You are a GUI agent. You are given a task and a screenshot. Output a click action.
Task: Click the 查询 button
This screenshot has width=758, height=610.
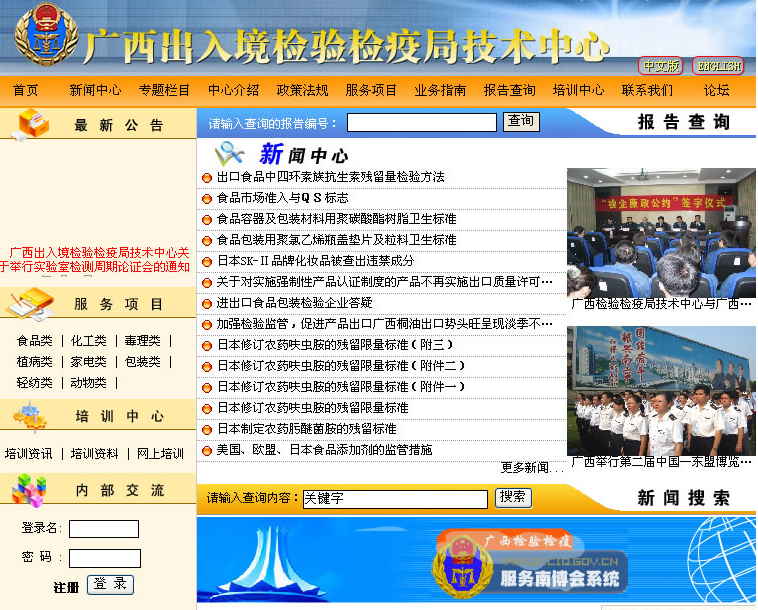tap(521, 121)
